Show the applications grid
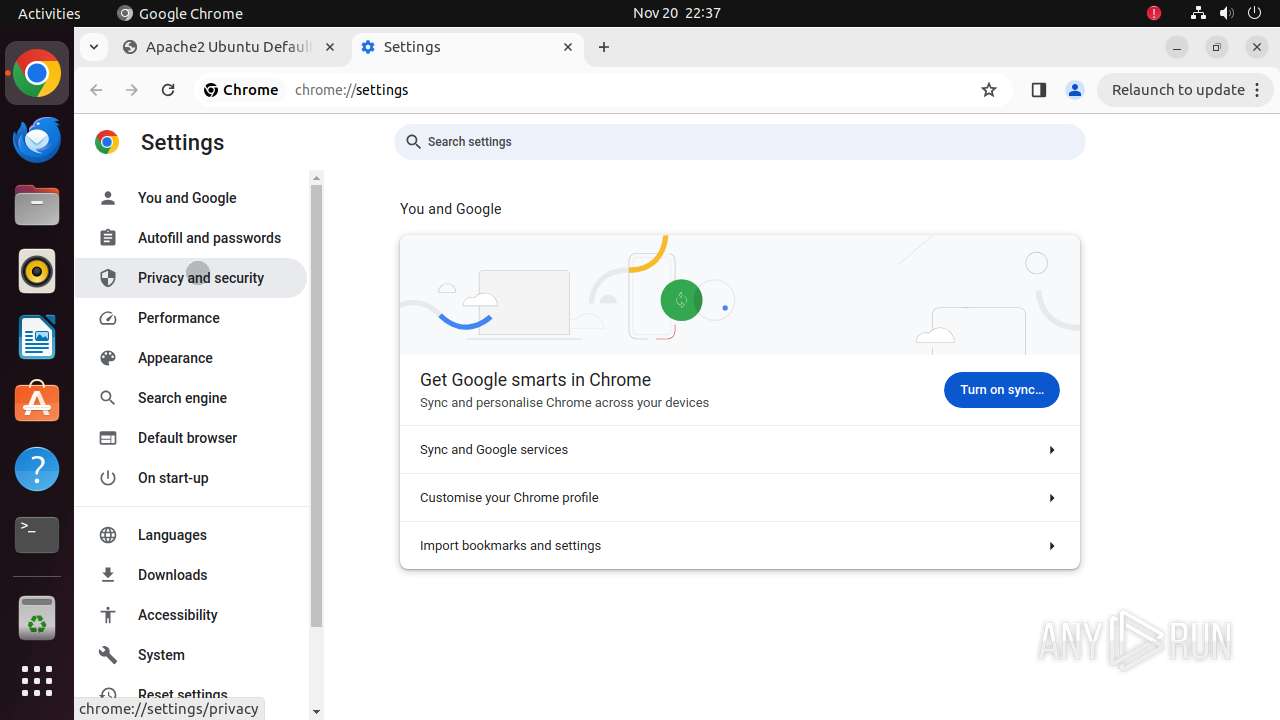The image size is (1280, 720). 37,681
